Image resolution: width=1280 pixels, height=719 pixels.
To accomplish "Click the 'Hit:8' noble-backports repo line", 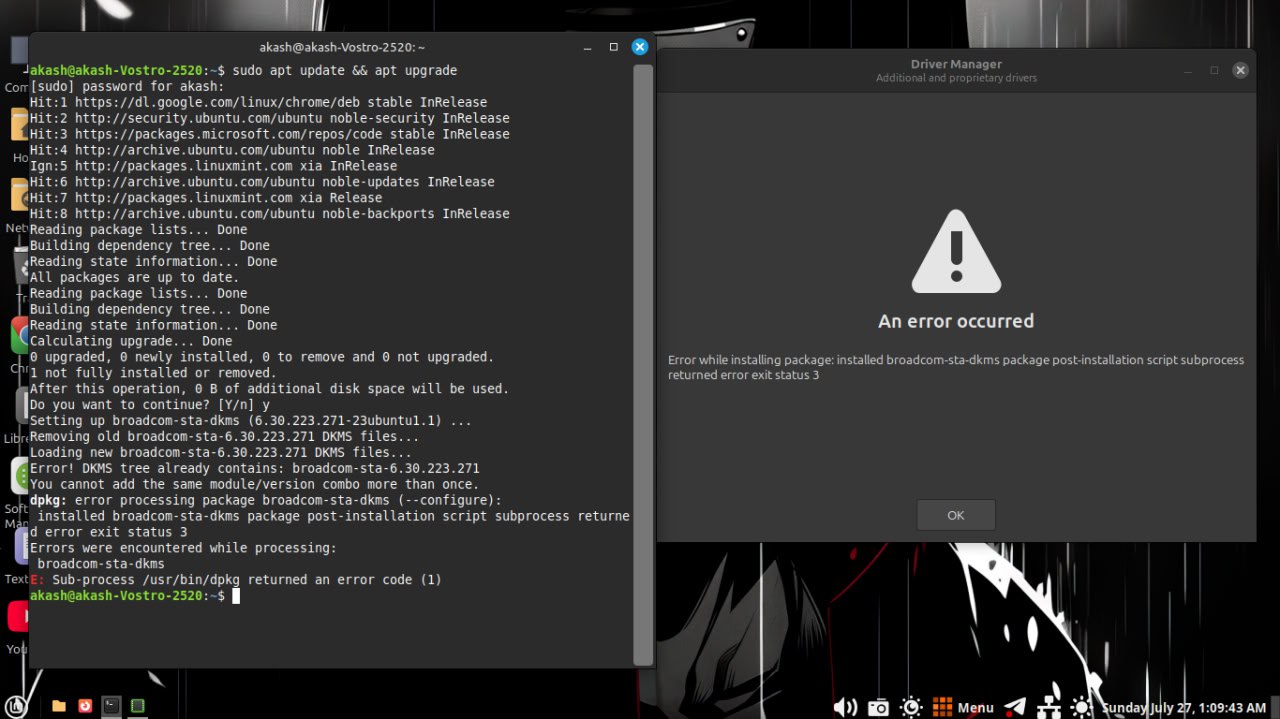I will point(270,214).
